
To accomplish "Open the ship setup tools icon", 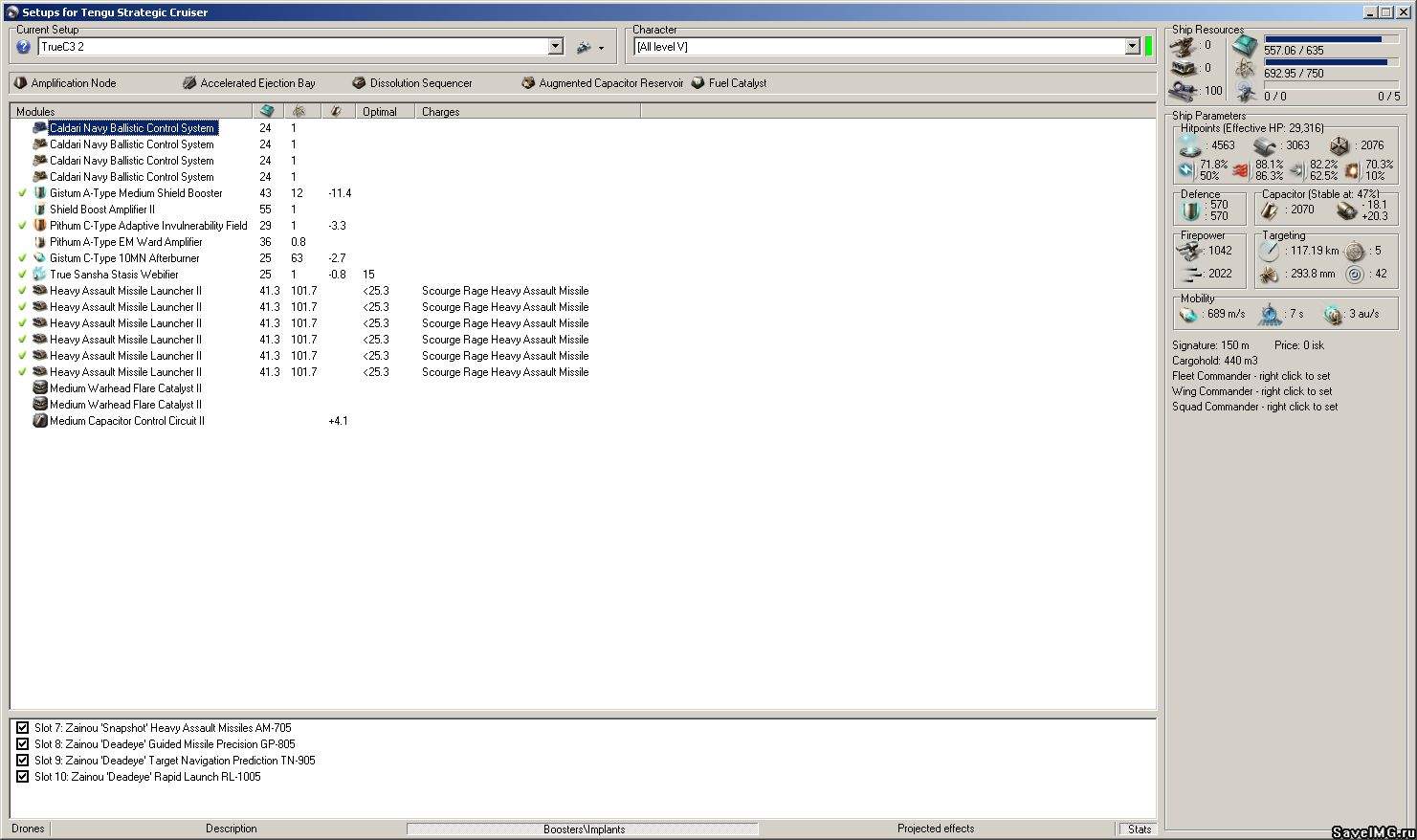I will 583,46.
